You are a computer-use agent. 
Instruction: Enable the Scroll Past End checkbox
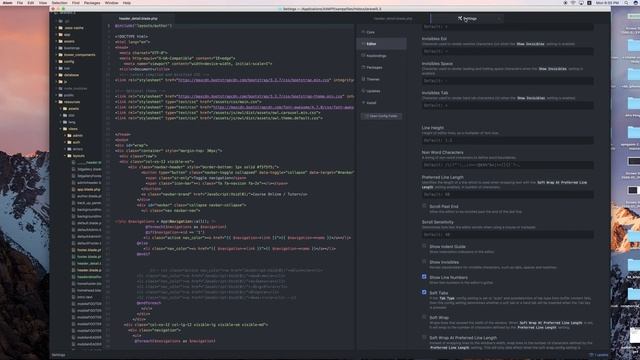(424, 206)
